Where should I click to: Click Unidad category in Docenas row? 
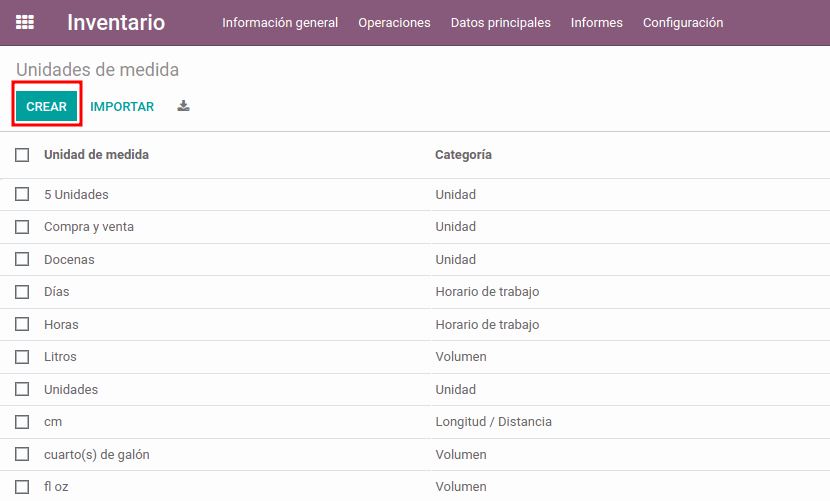(456, 260)
